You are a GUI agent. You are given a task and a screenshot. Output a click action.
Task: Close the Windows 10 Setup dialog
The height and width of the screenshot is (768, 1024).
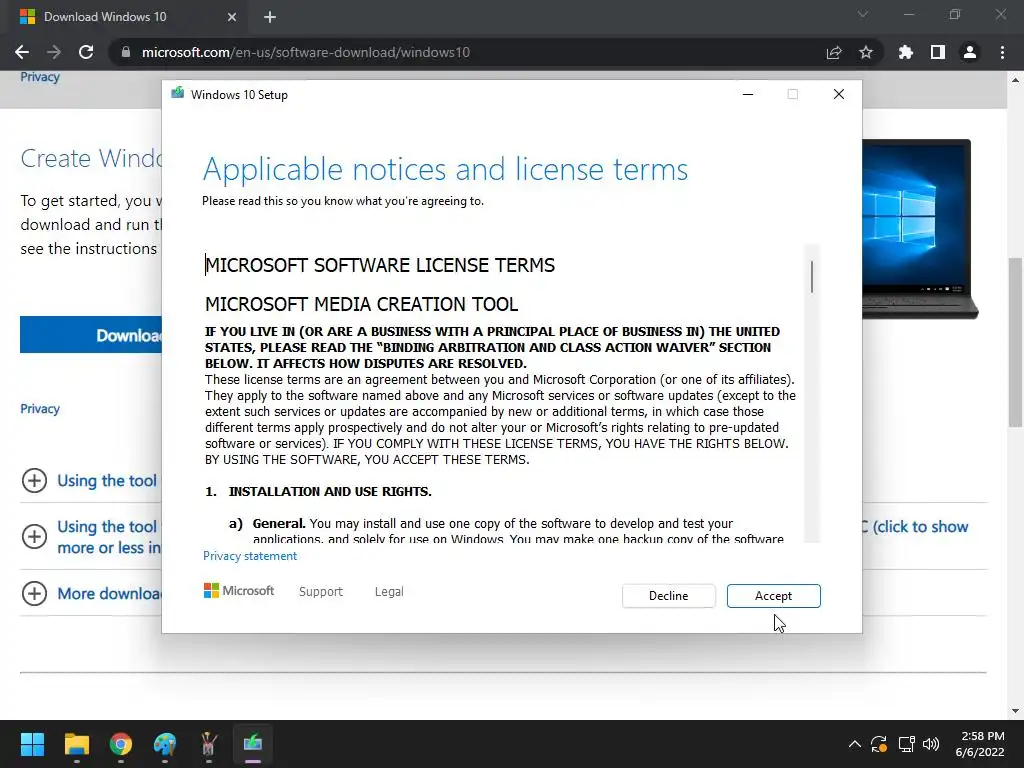click(839, 95)
